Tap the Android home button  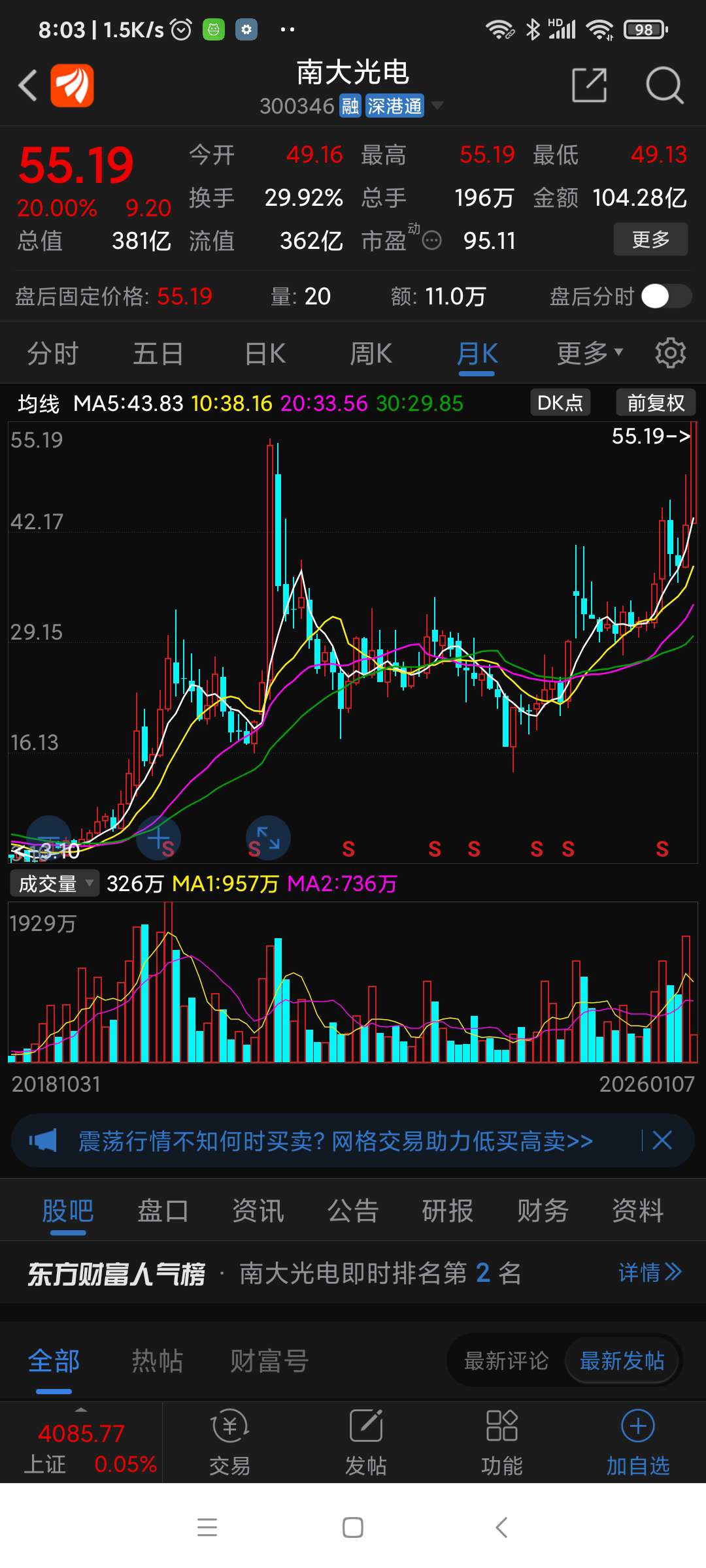point(353,1527)
